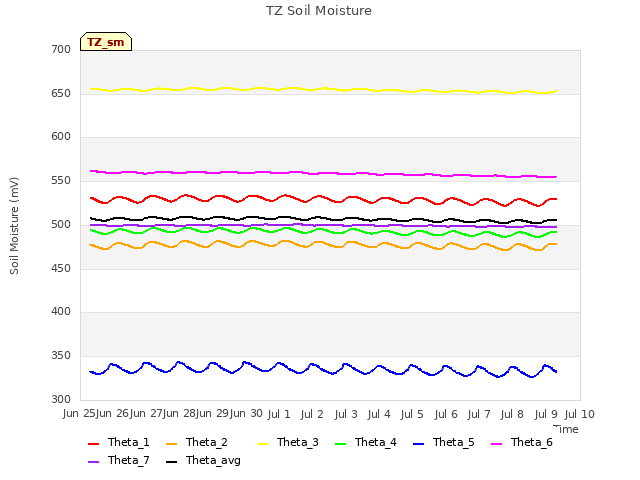640x480 pixels.
Task: Toggle the Theta_3 legend entry
Action: [288, 442]
